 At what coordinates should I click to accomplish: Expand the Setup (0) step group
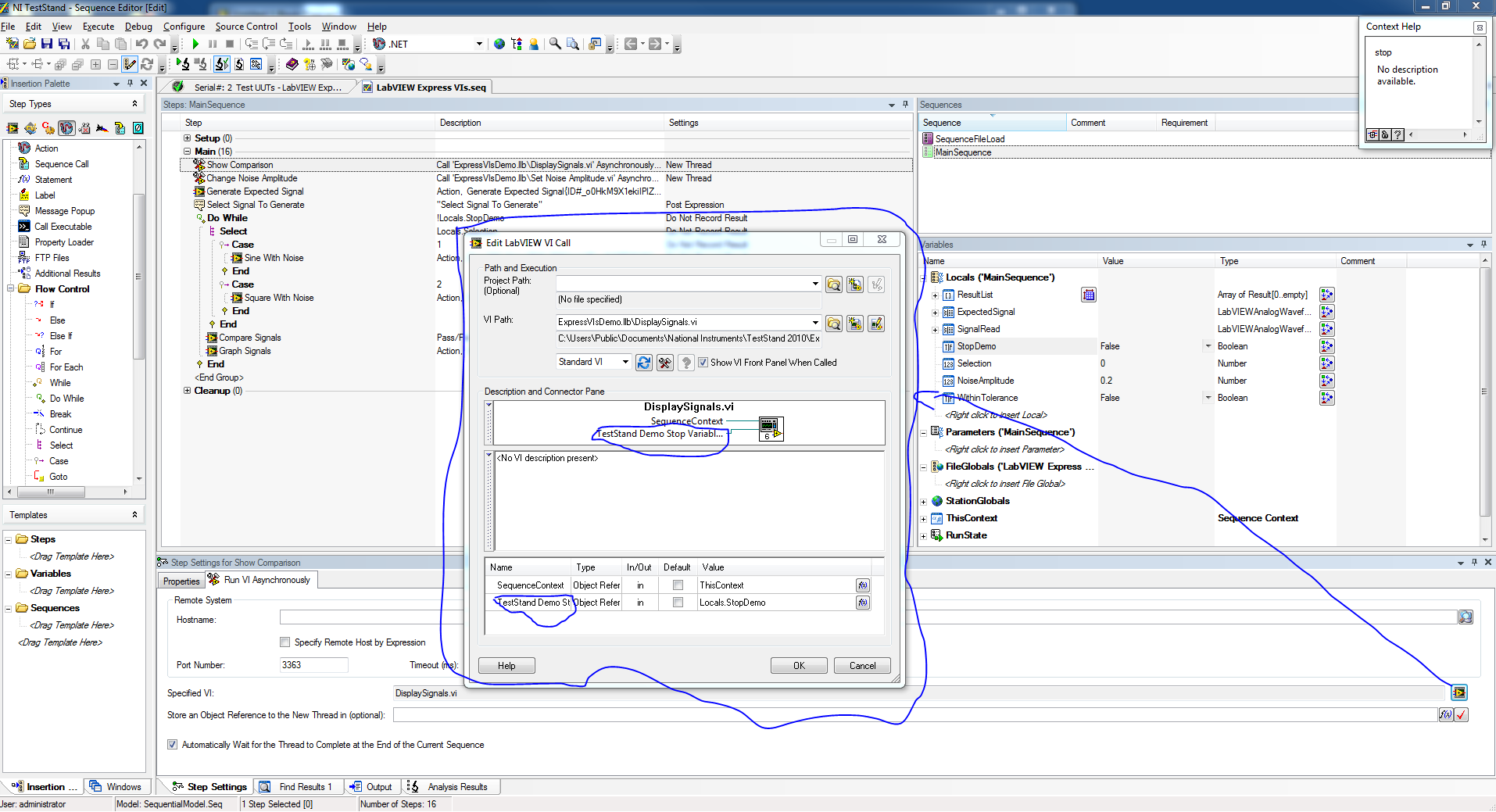[187, 138]
